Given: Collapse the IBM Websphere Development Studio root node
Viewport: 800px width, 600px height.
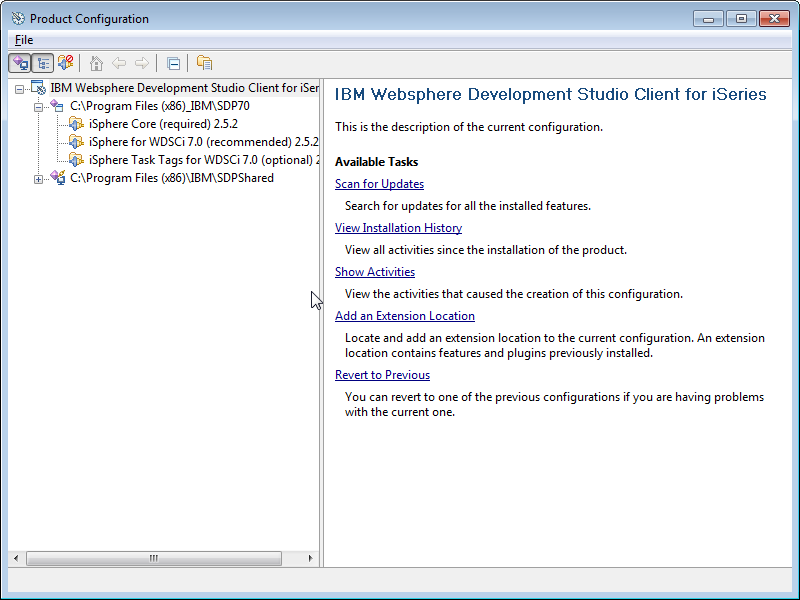Looking at the screenshot, I should click(x=19, y=89).
